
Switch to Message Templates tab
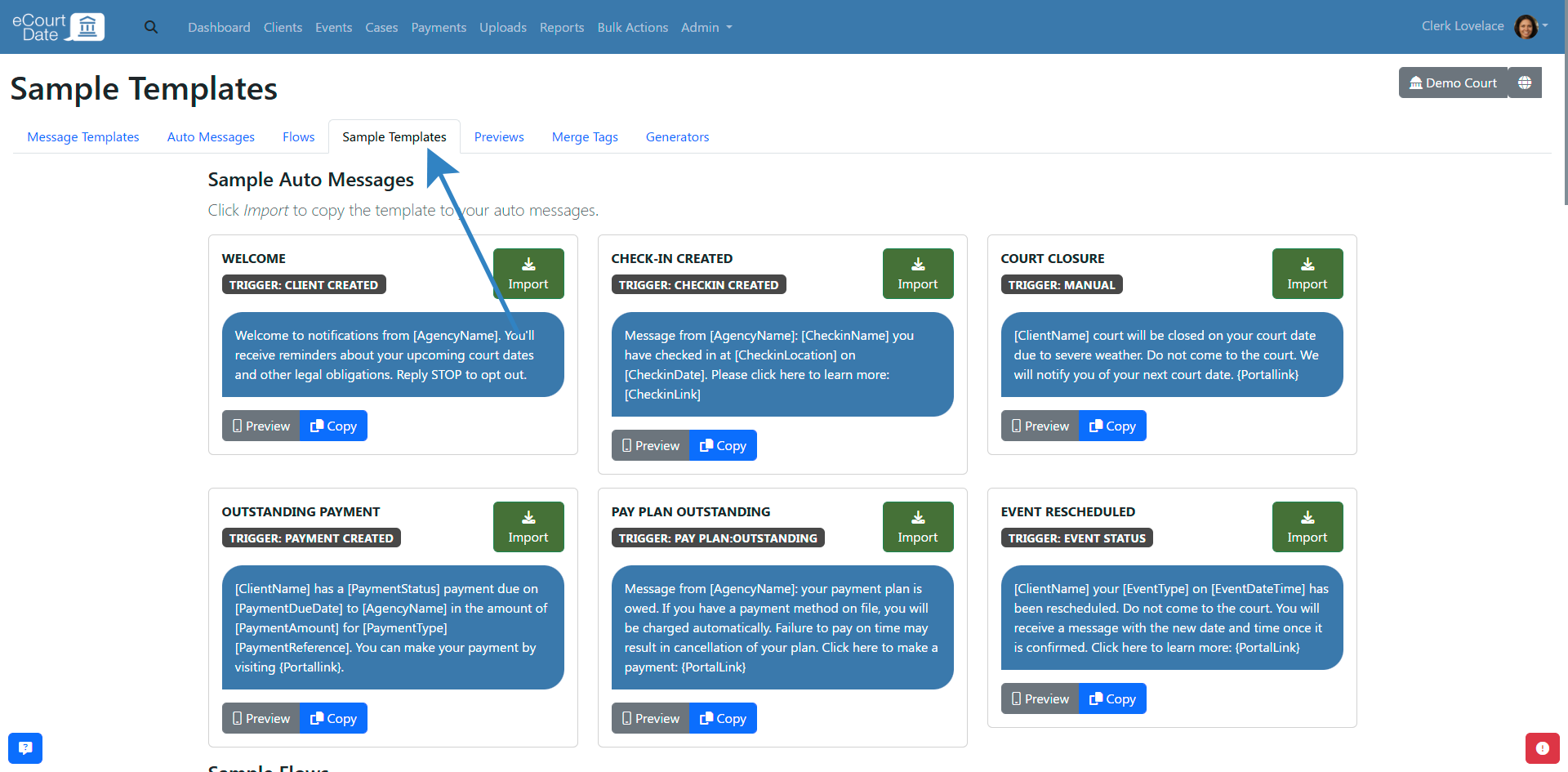point(83,136)
